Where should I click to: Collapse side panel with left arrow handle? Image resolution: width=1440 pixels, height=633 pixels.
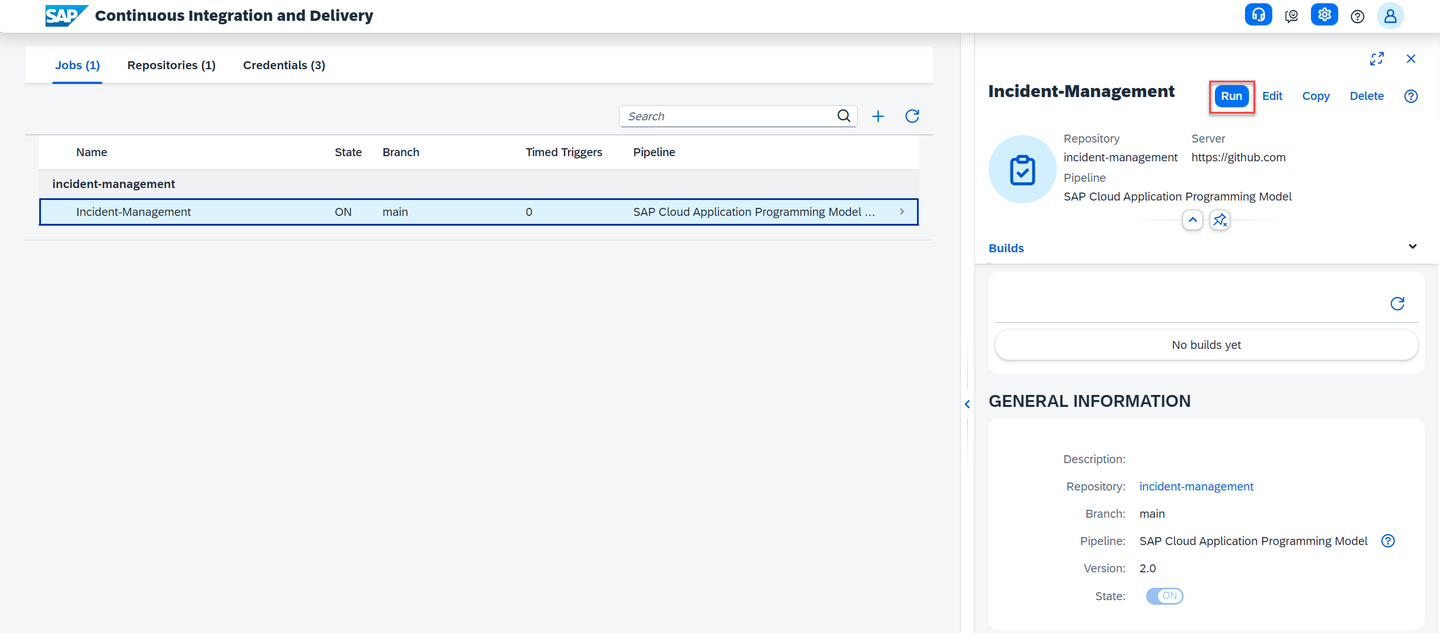[x=967, y=404]
